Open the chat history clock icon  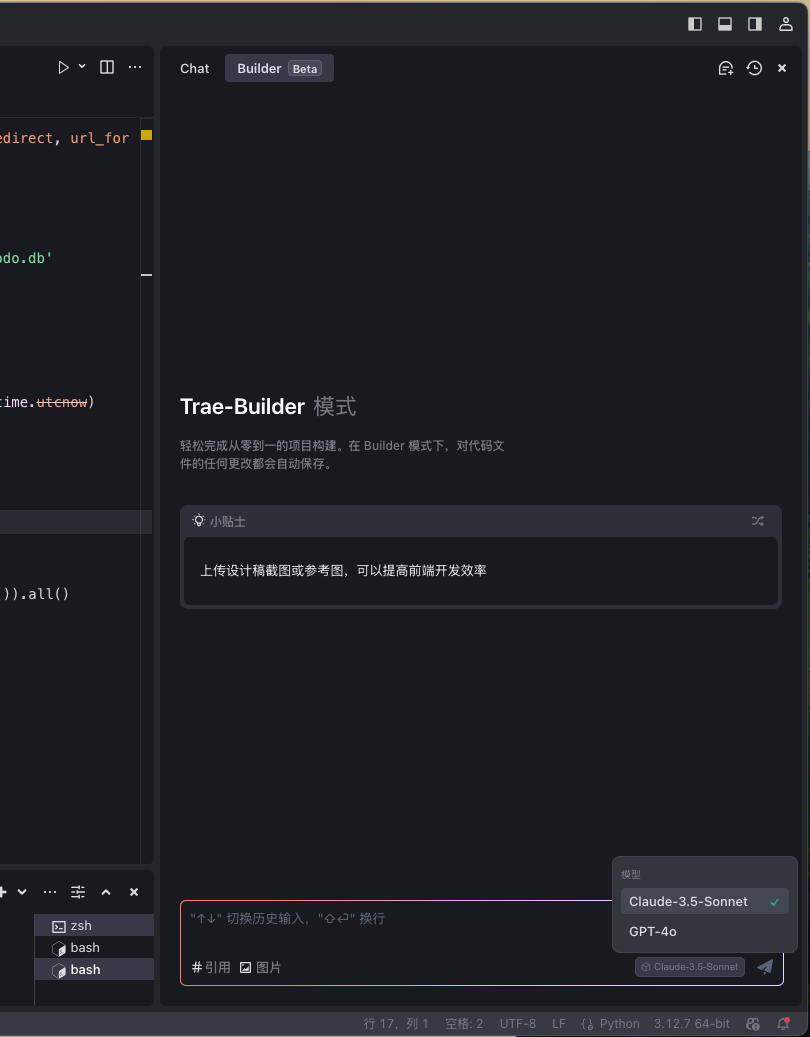(754, 68)
